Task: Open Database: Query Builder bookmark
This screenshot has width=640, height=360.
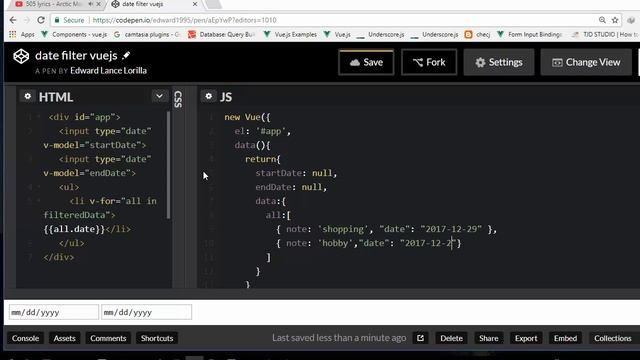Action: [221, 35]
